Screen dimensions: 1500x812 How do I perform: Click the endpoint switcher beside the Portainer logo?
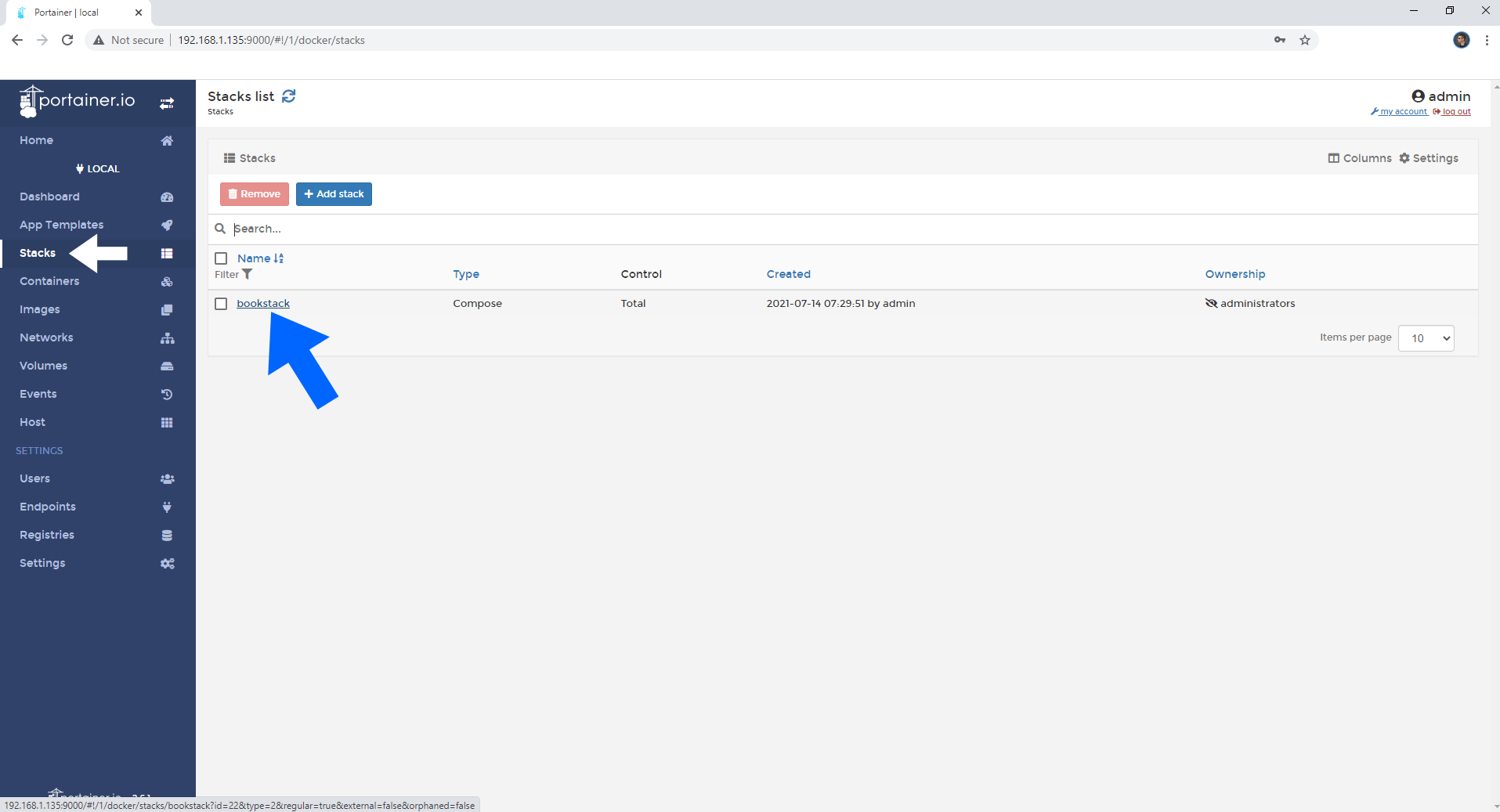[167, 103]
